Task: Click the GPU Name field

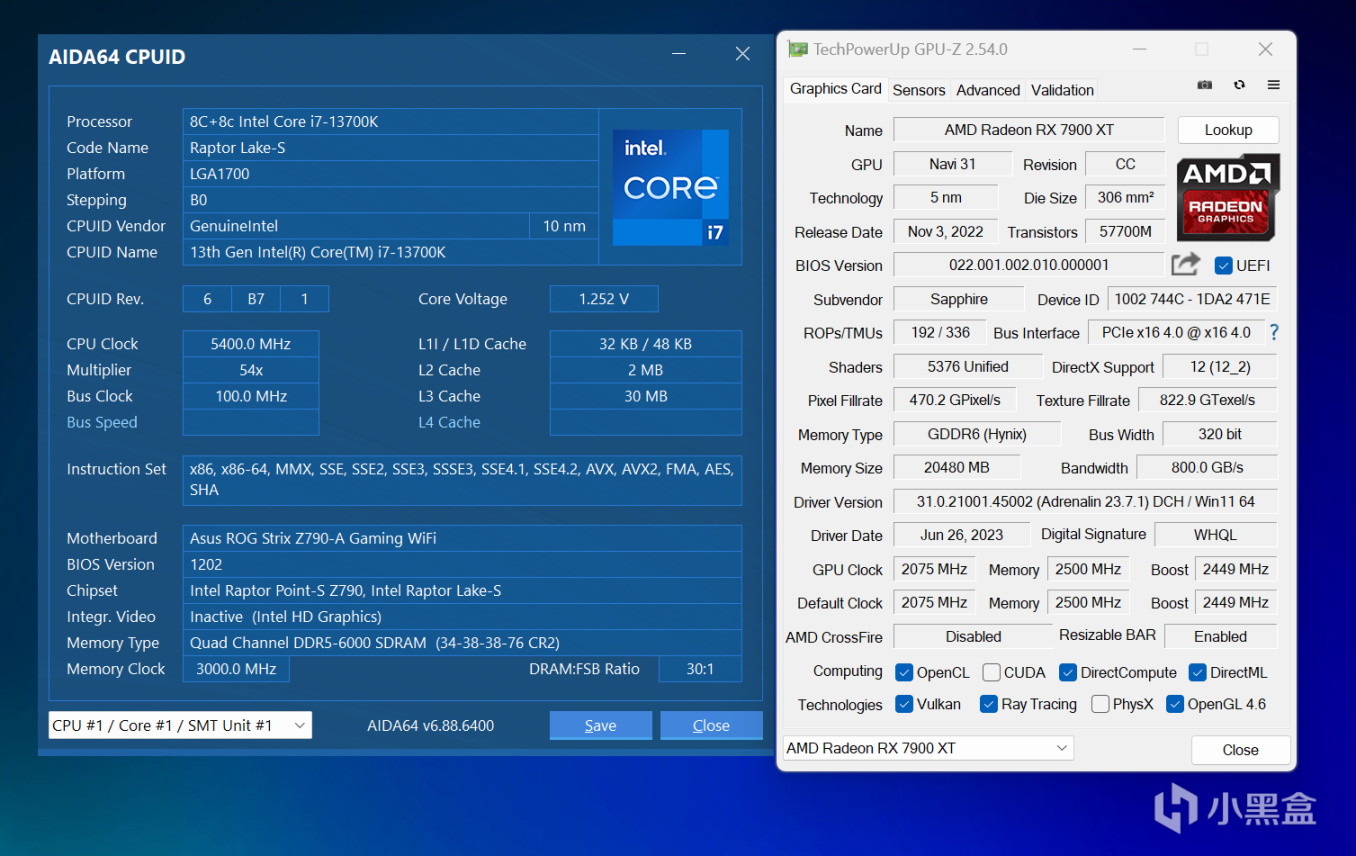Action: (x=1028, y=130)
